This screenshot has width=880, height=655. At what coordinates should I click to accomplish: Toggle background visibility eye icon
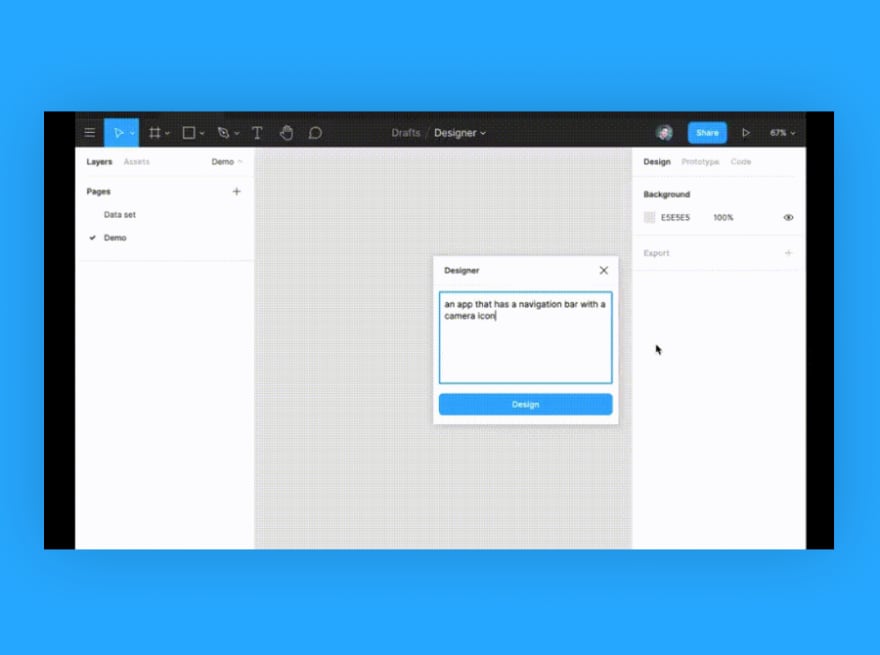788,217
